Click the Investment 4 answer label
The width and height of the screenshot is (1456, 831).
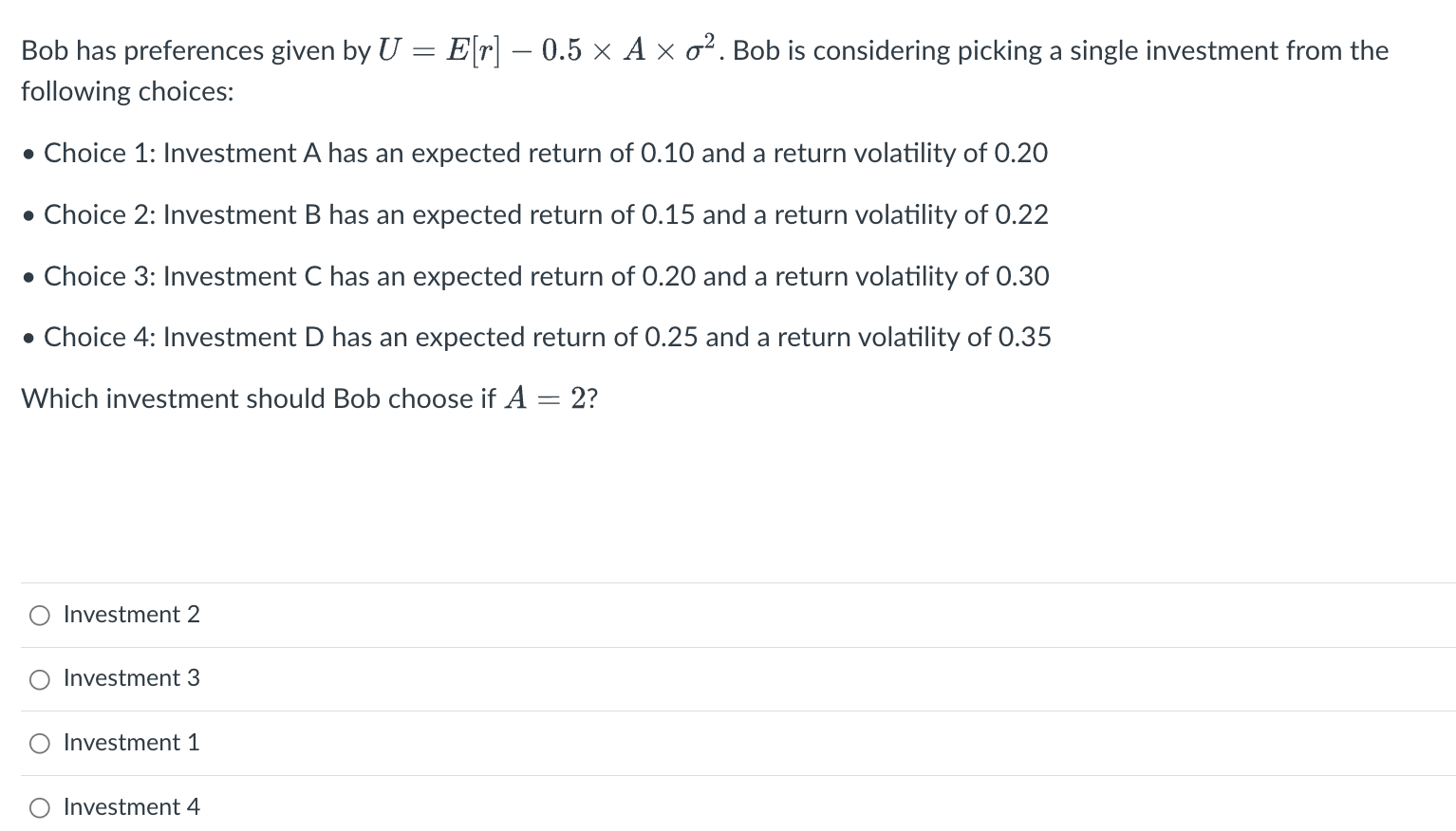point(131,807)
